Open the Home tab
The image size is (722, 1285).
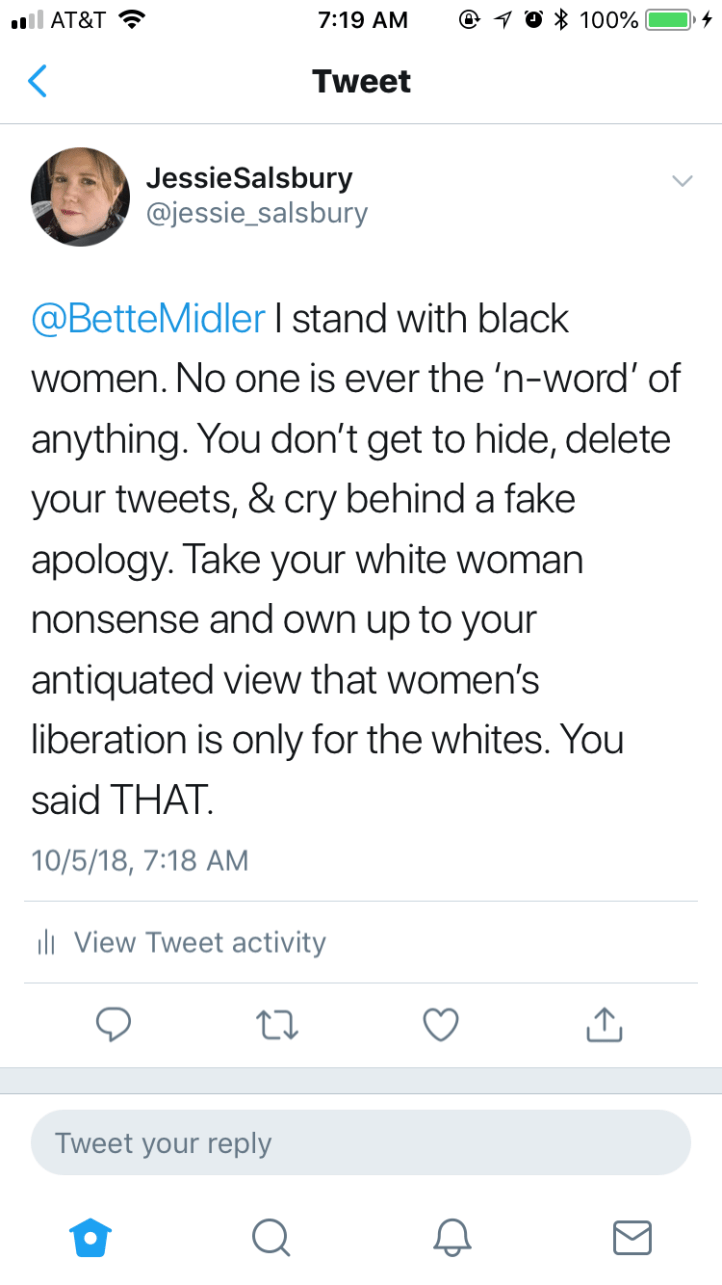[x=91, y=1237]
